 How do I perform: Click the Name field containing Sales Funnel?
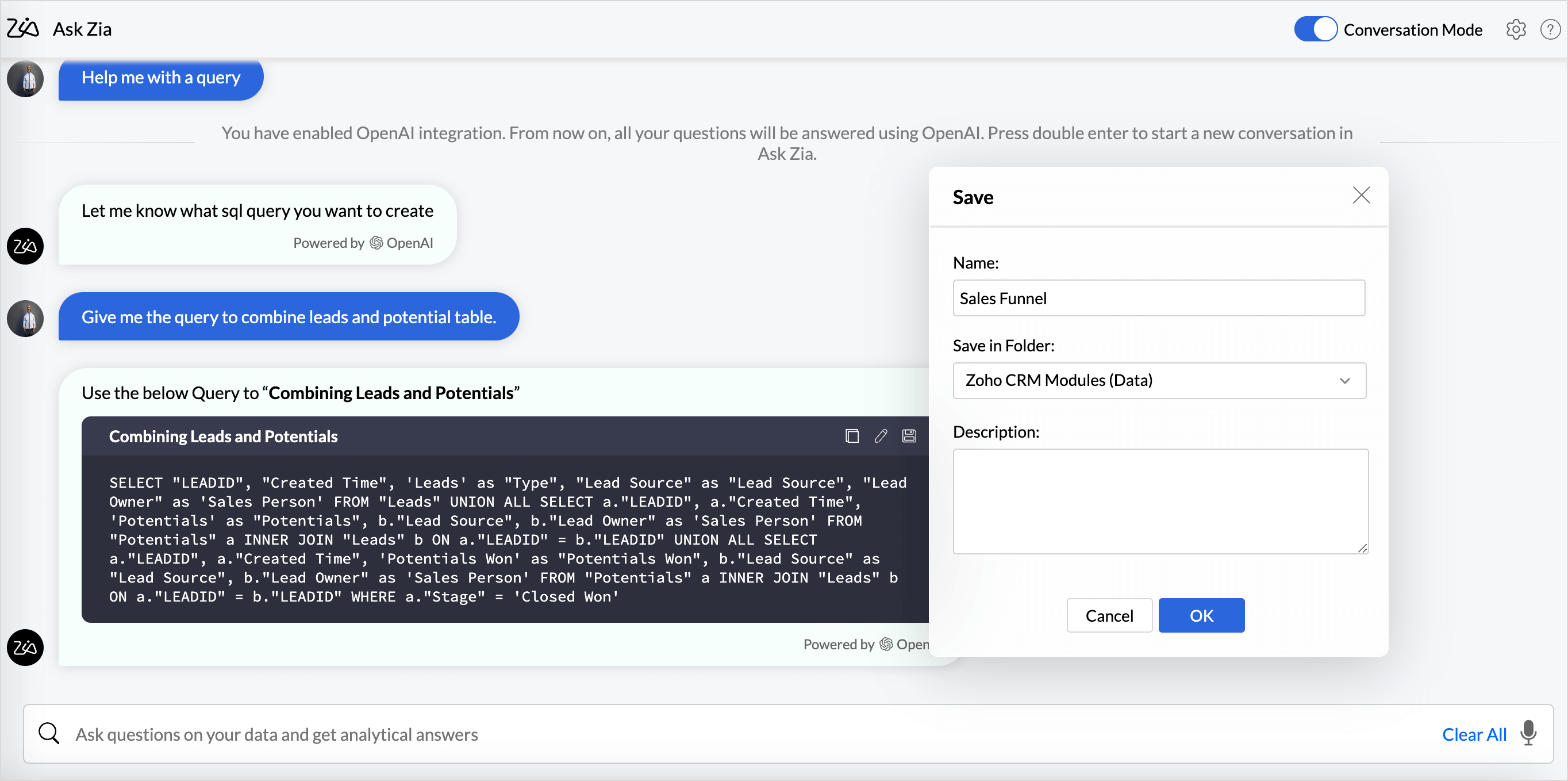pyautogui.click(x=1158, y=298)
